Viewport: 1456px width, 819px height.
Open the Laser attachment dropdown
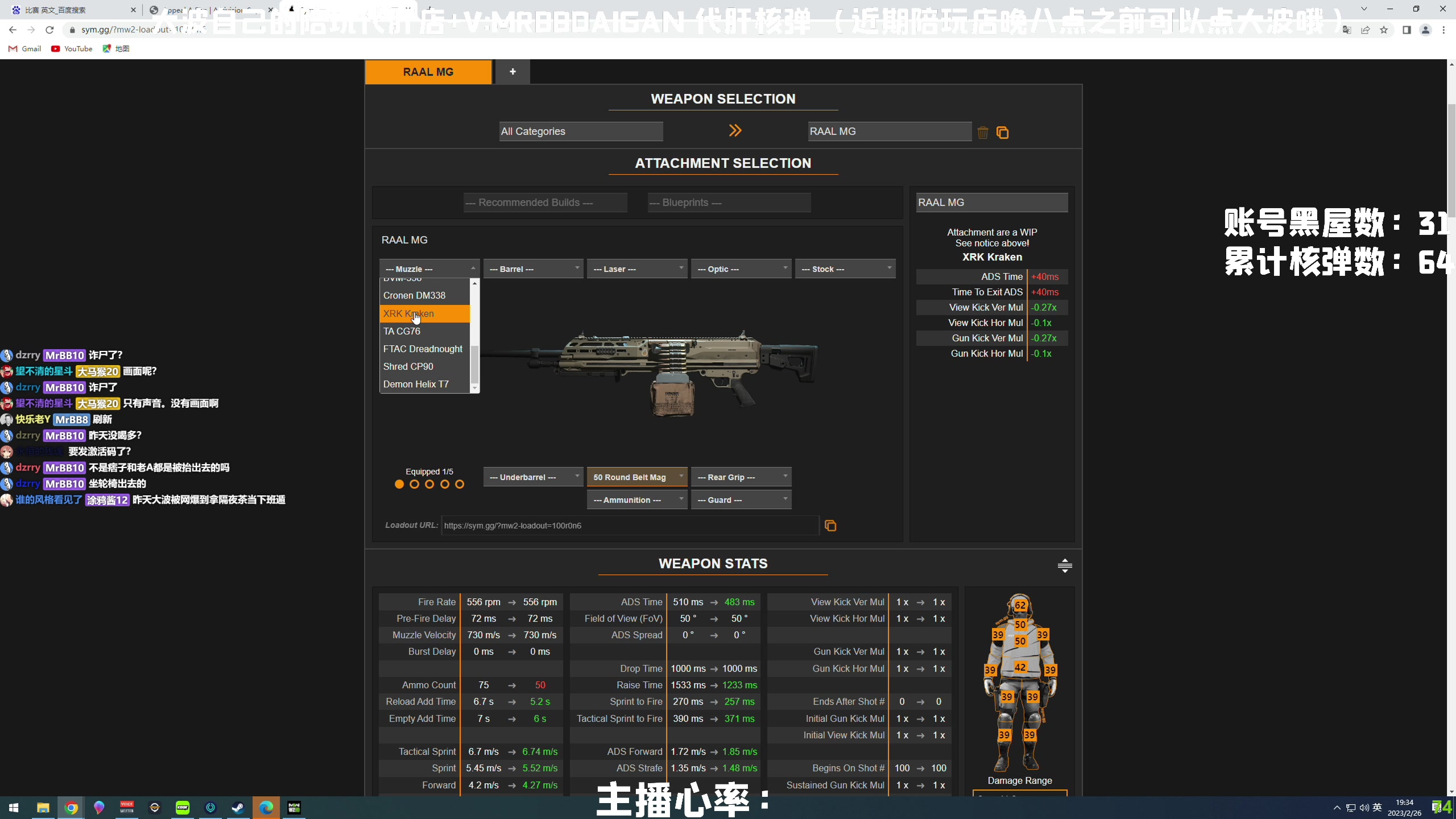[x=638, y=269]
